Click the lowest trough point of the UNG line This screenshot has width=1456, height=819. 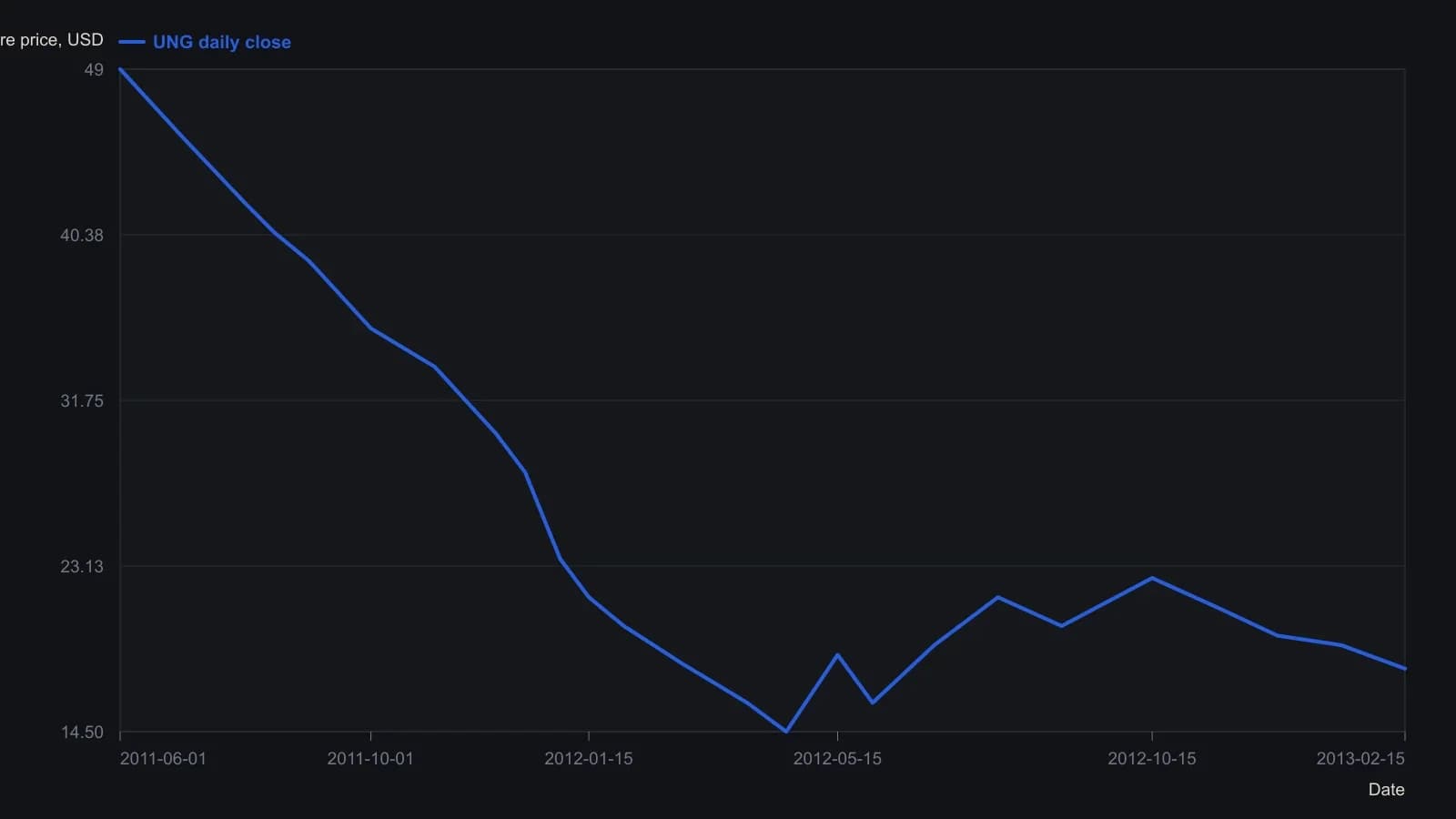click(x=786, y=731)
